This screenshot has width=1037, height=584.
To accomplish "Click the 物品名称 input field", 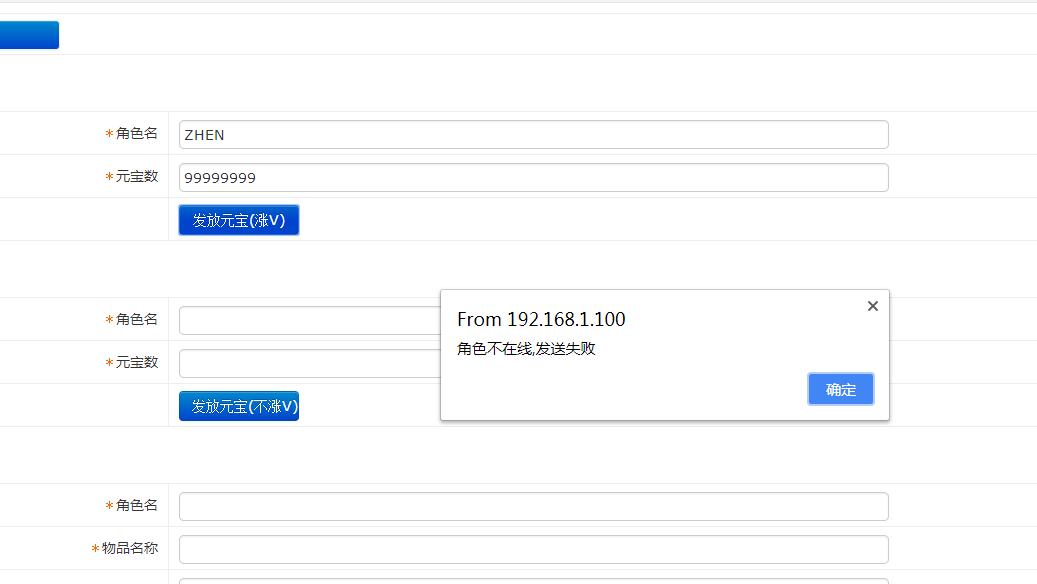I will (533, 549).
